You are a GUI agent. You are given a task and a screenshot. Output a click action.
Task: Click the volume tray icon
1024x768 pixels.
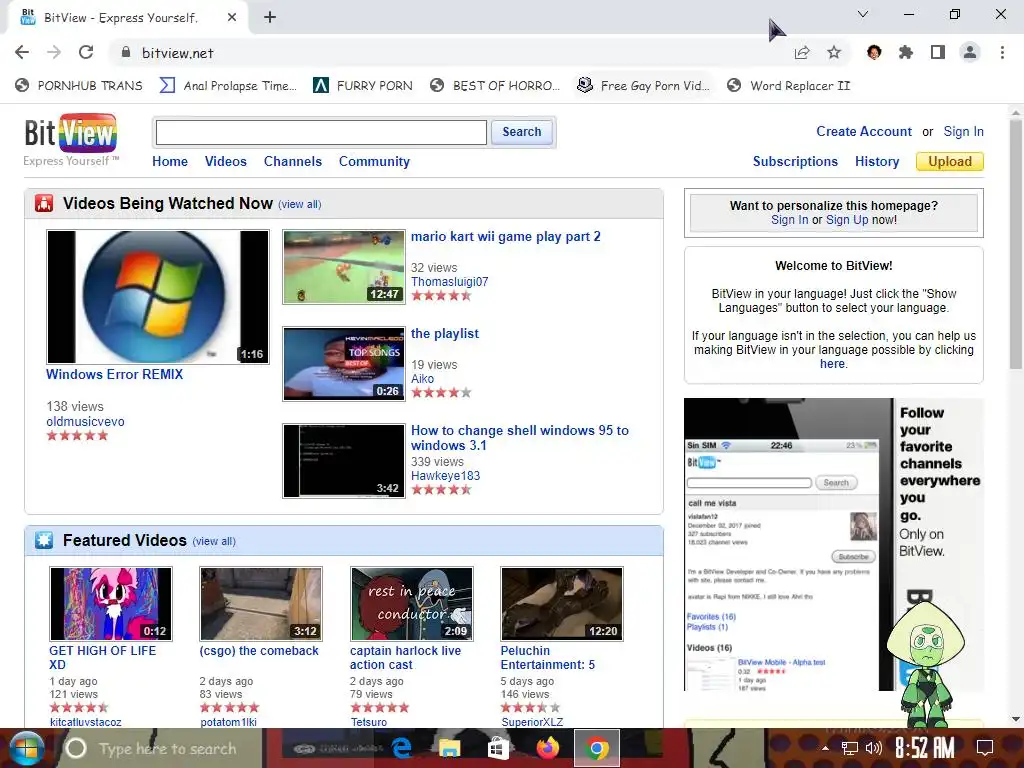[873, 748]
